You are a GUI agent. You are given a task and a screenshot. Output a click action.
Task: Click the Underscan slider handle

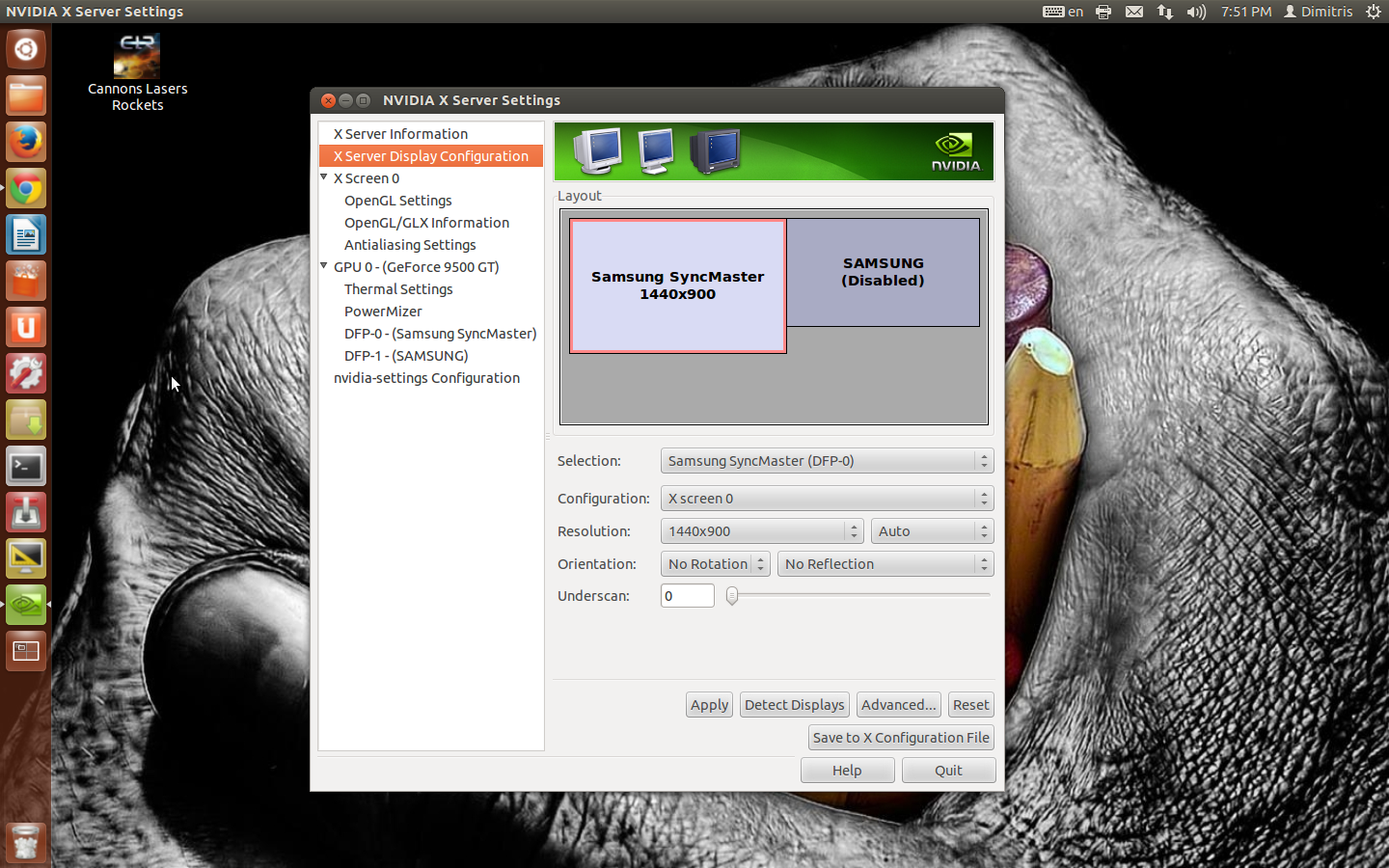click(732, 596)
